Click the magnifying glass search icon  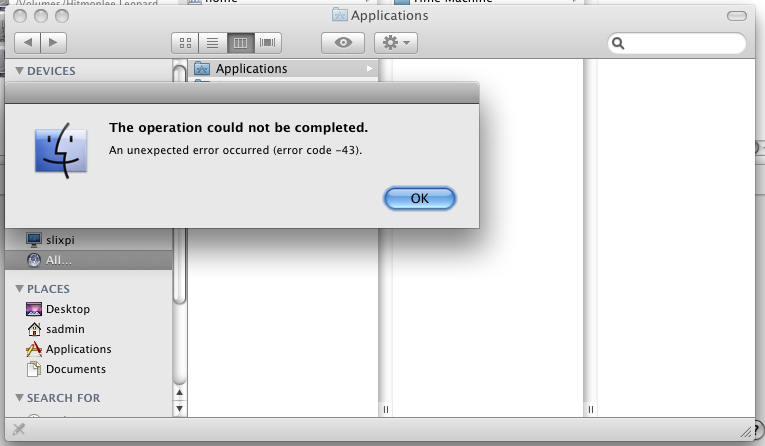coord(618,43)
